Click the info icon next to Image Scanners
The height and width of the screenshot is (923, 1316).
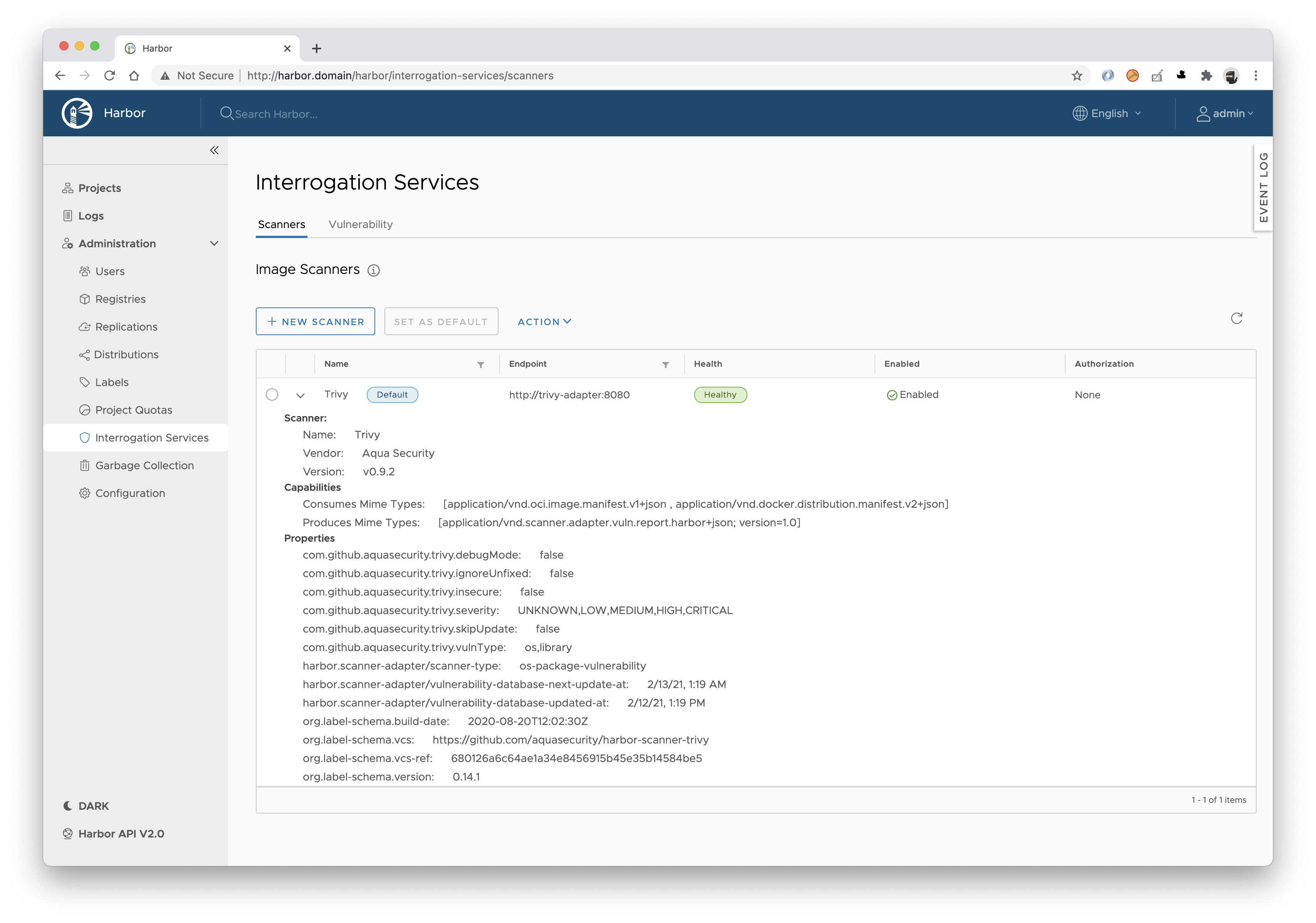point(373,270)
